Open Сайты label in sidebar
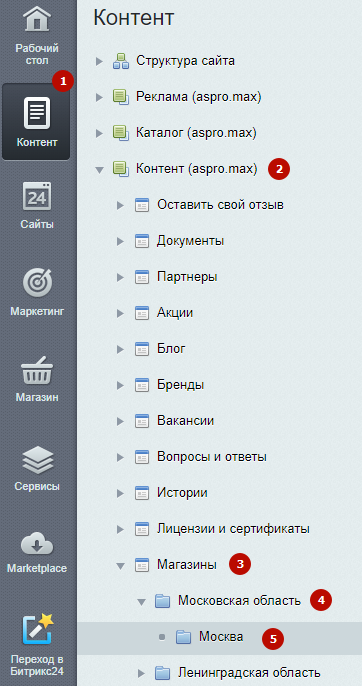The image size is (362, 686). [37, 224]
